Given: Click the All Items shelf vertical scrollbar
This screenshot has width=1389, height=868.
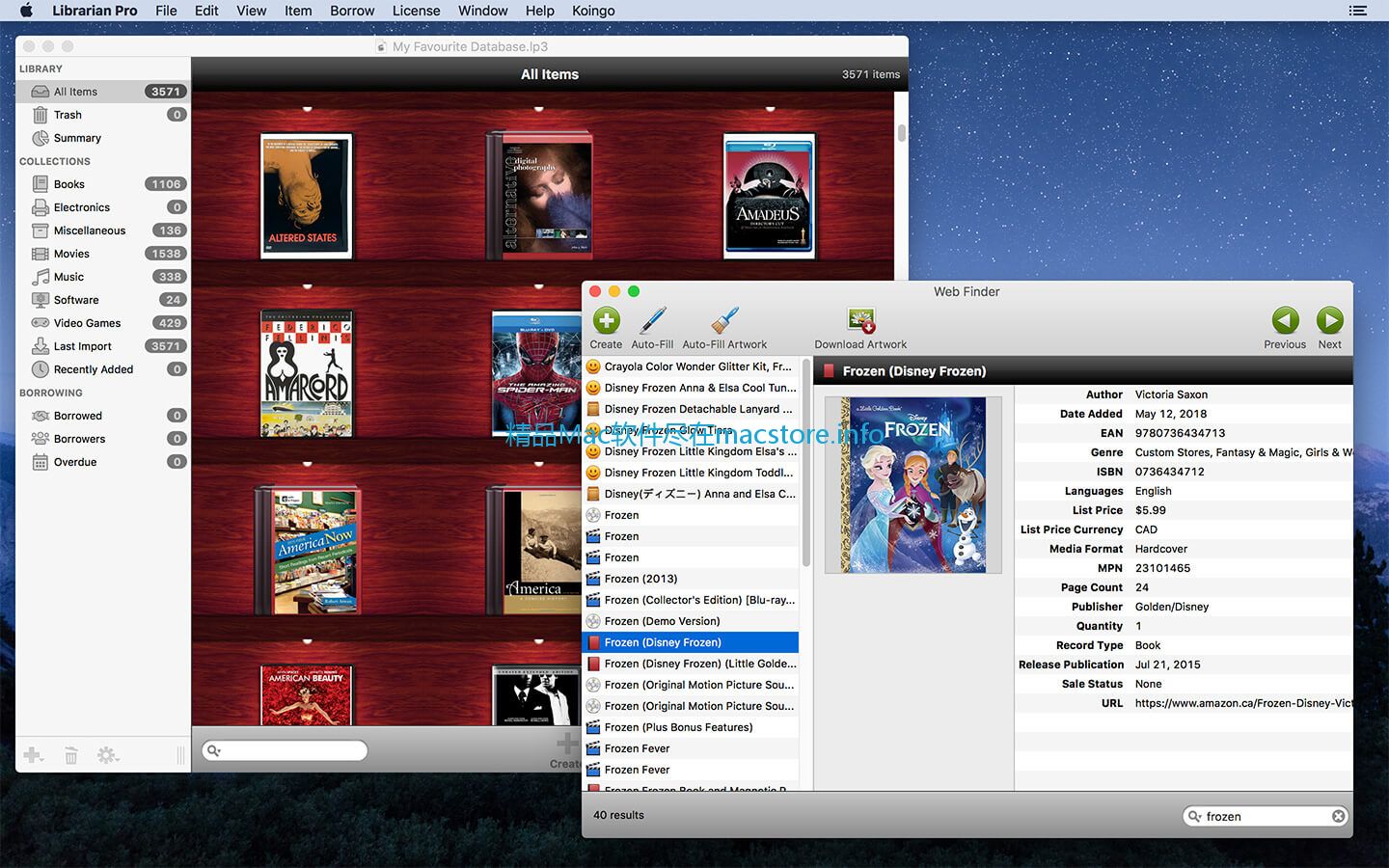Looking at the screenshot, I should tap(902, 133).
